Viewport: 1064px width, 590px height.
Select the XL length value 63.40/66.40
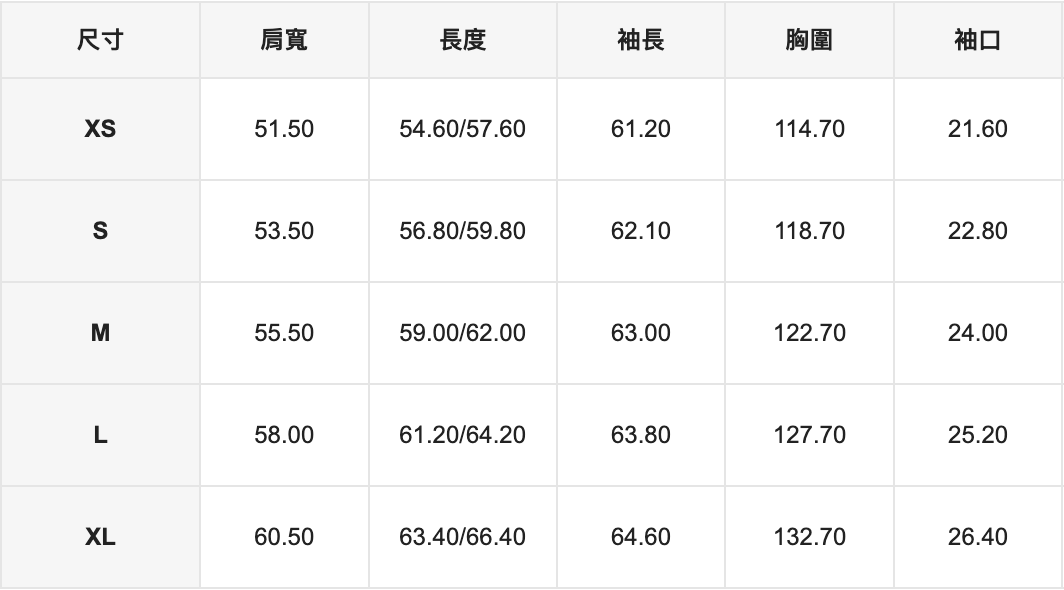[462, 537]
